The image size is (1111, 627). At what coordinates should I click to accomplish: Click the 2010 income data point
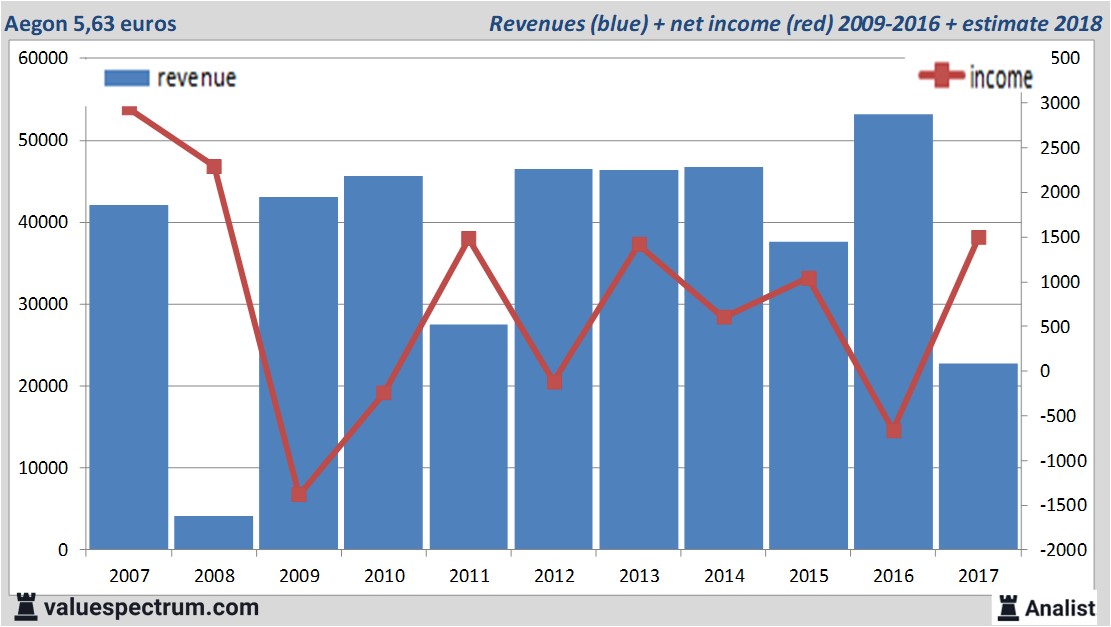(x=384, y=392)
